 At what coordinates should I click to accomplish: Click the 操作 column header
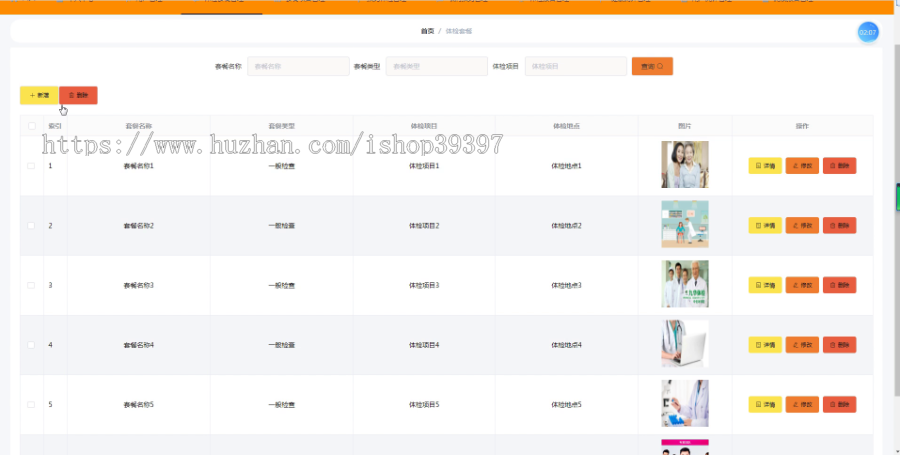[802, 126]
